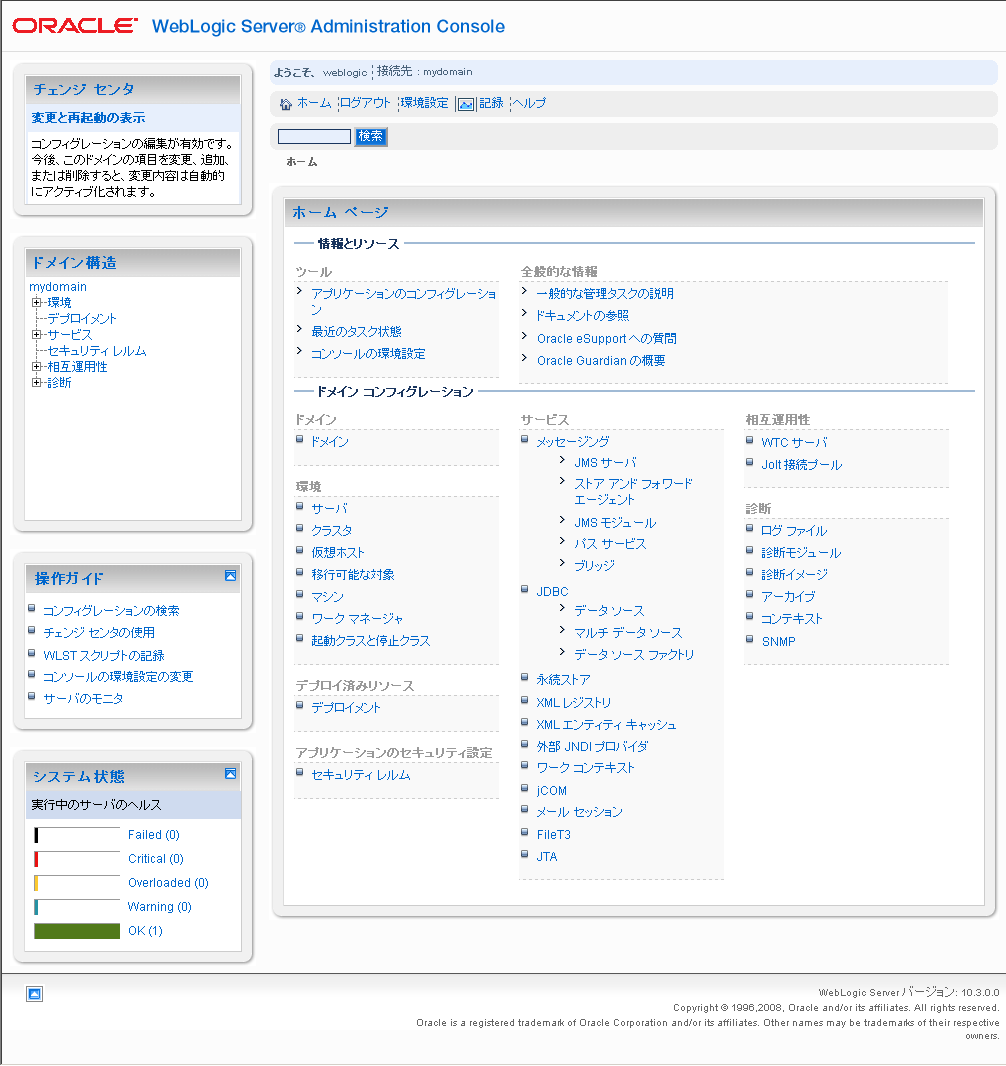The image size is (1006, 1066).
Task: Open XML レジストリ link
Action: [574, 703]
